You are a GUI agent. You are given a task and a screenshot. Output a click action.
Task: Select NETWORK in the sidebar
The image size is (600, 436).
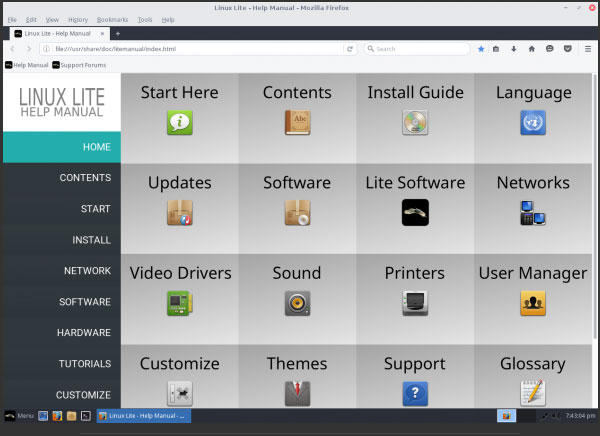tap(62, 271)
